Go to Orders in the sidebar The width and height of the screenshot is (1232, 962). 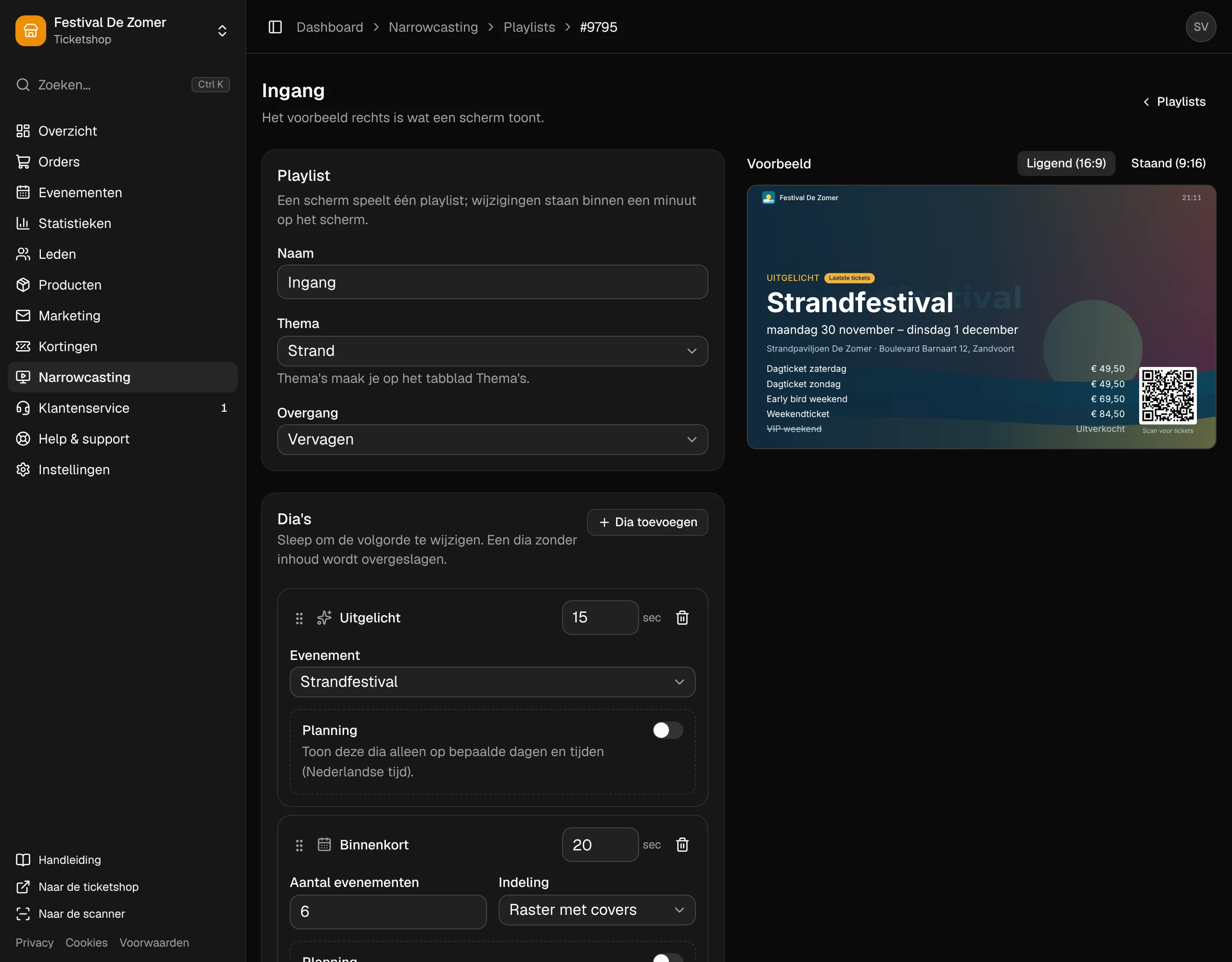pyautogui.click(x=123, y=162)
